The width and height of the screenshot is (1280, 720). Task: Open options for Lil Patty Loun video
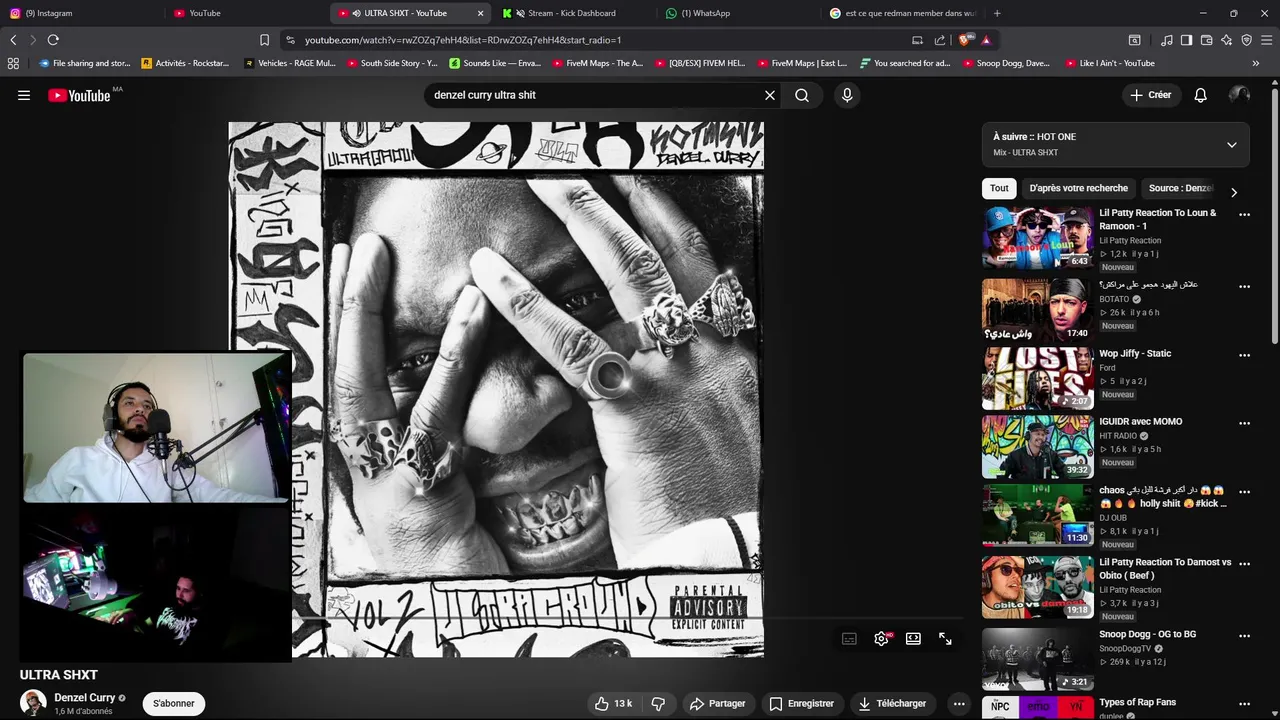(x=1244, y=214)
